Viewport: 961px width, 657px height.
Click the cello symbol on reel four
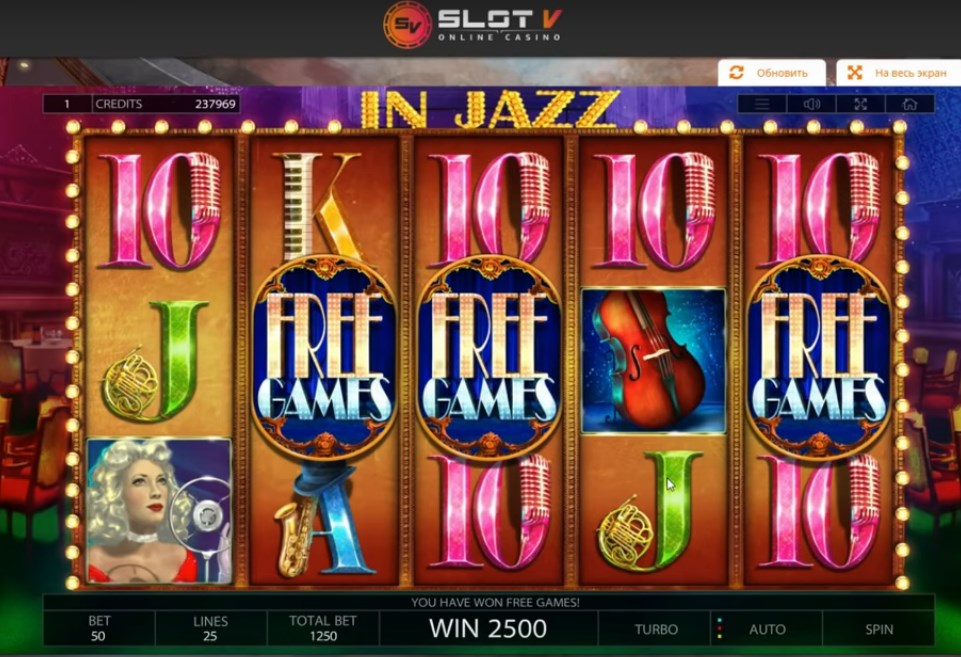pyautogui.click(x=653, y=360)
